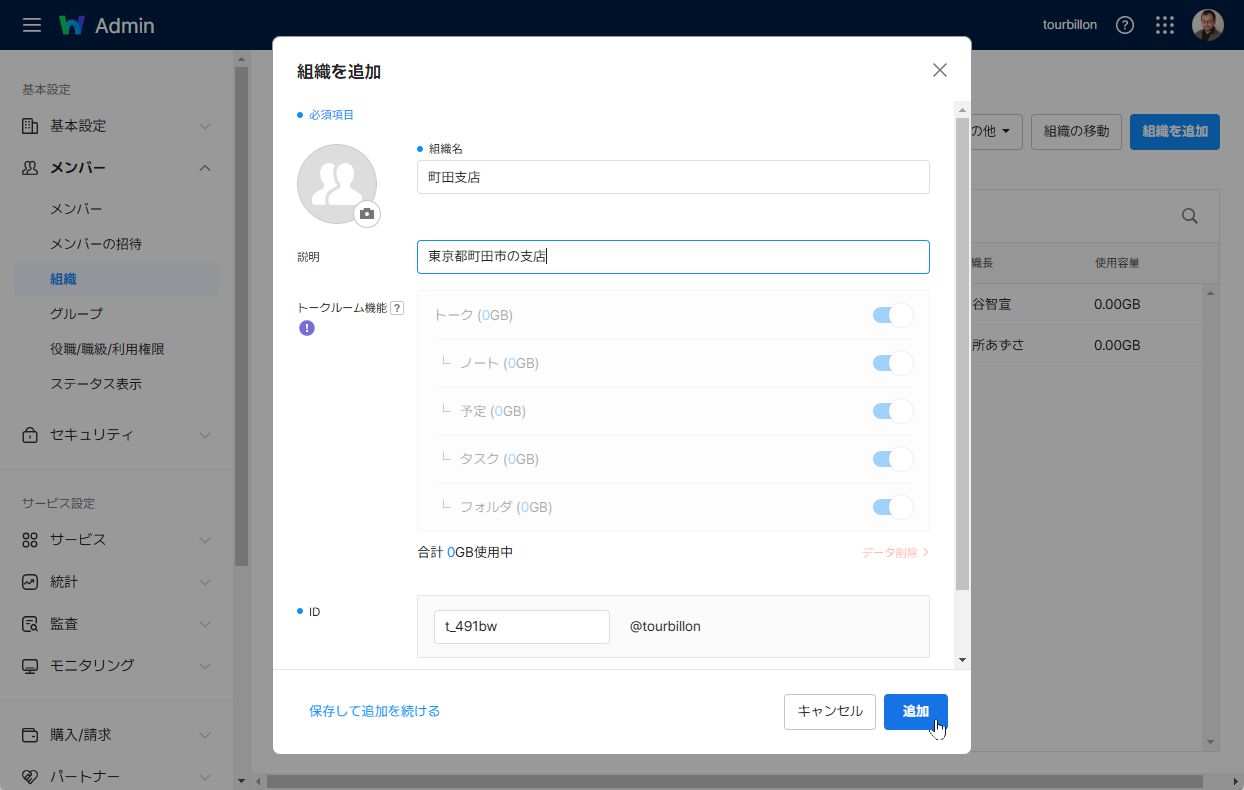Screen dimensions: 1244x790
Task: Click the search magnifier icon in organization list
Action: click(1190, 216)
